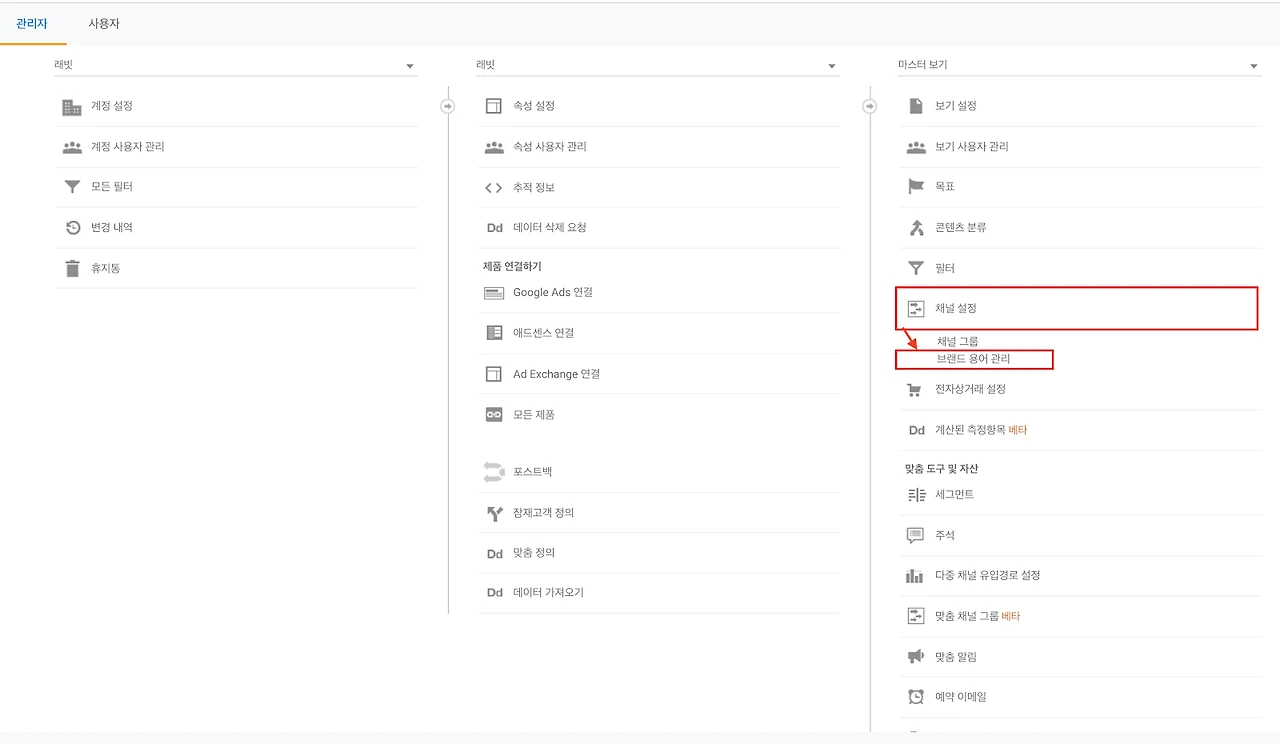The width and height of the screenshot is (1280, 744).
Task: Click the shopping cart icon beside 전자상거래 설정
Action: (x=914, y=390)
